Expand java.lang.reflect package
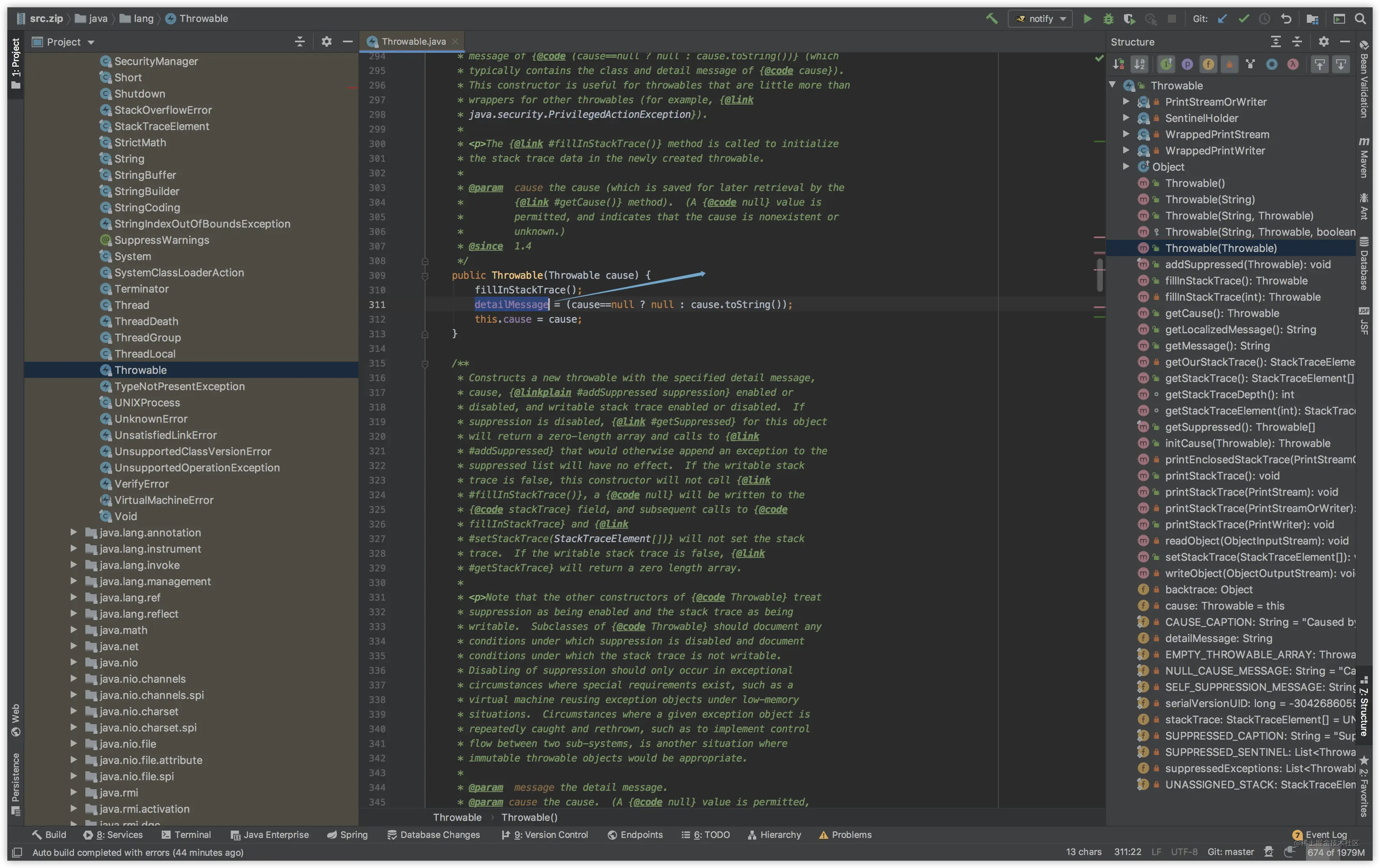The image size is (1380, 868). [74, 614]
